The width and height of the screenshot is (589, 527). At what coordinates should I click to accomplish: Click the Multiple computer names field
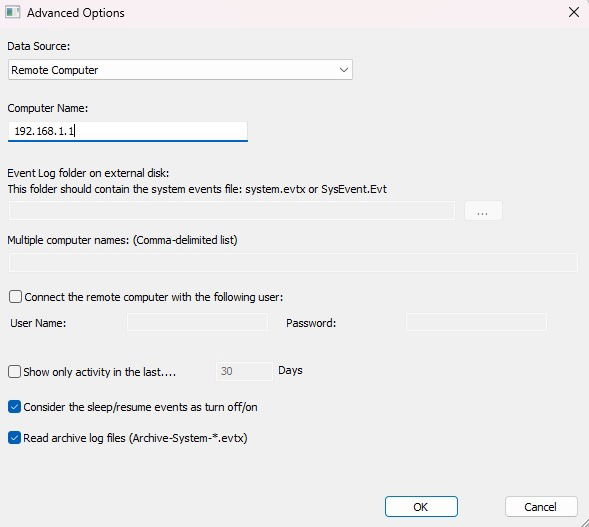pos(293,262)
